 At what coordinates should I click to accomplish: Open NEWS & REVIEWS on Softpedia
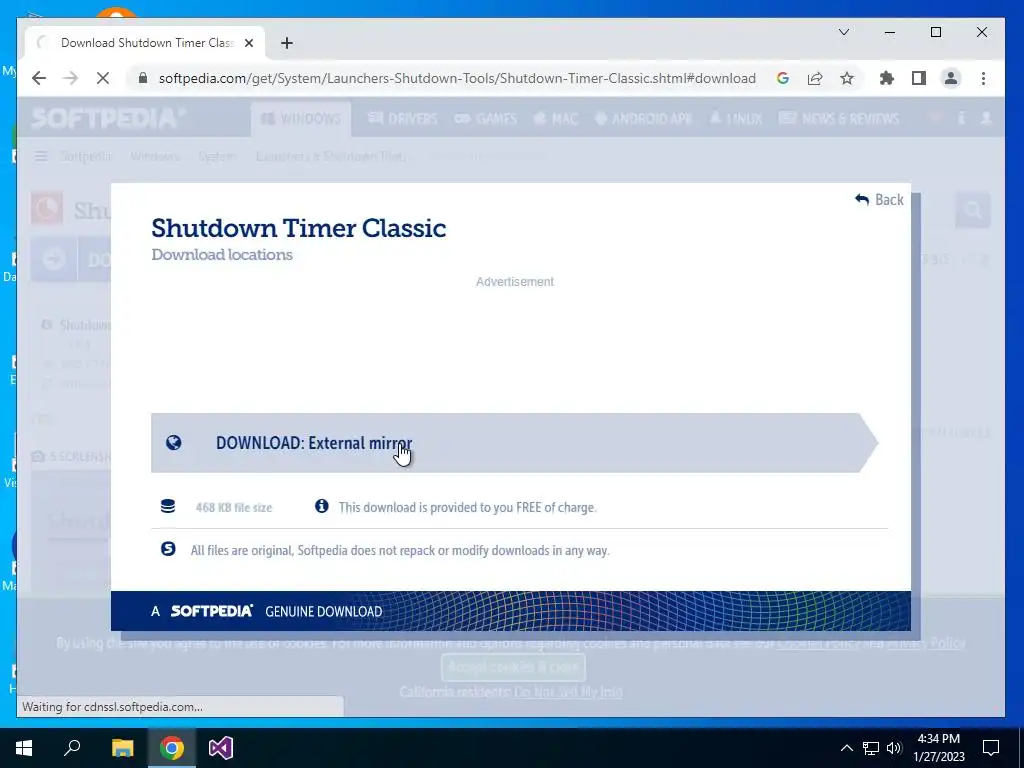coord(839,119)
